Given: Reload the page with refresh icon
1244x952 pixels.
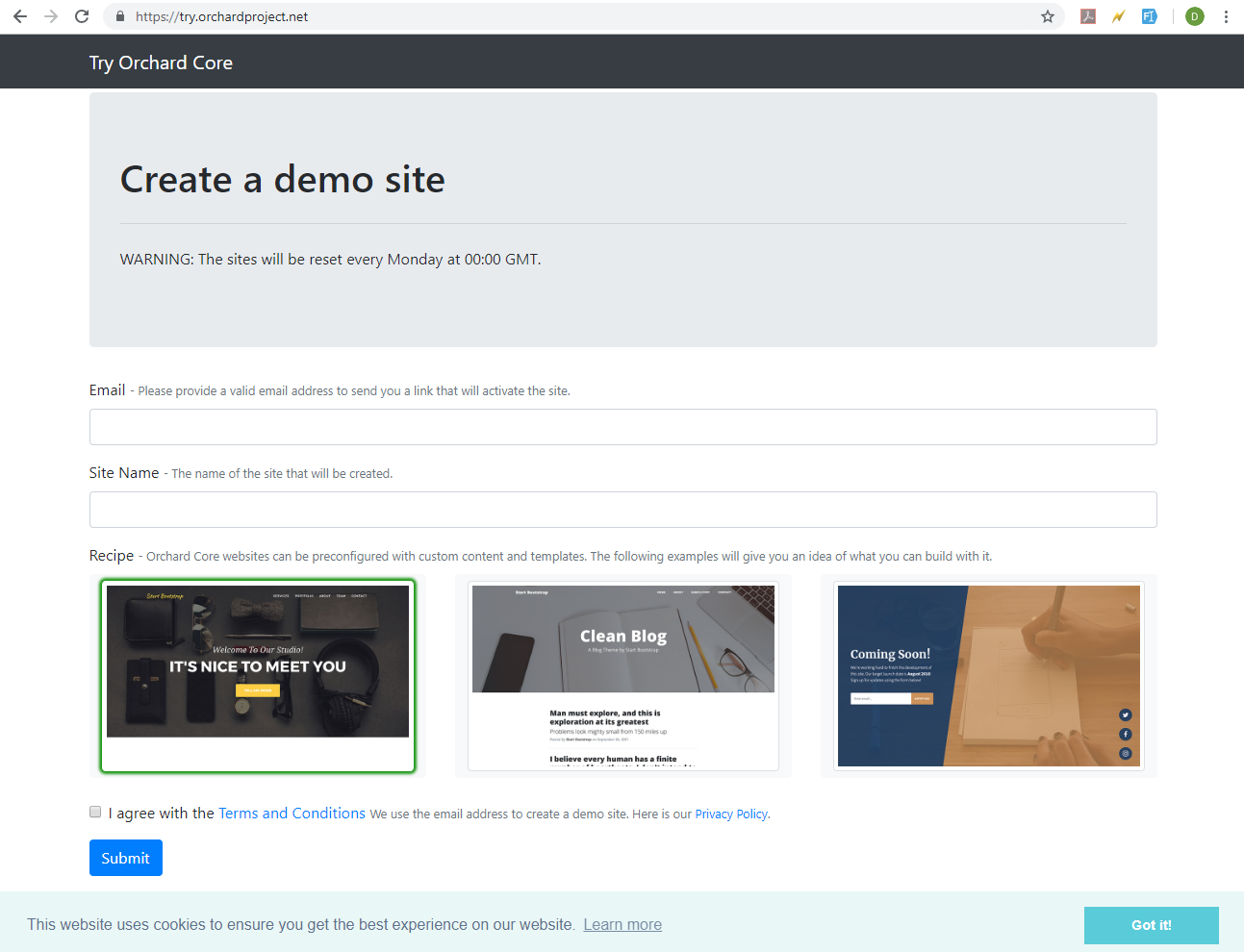Looking at the screenshot, I should pyautogui.click(x=82, y=16).
